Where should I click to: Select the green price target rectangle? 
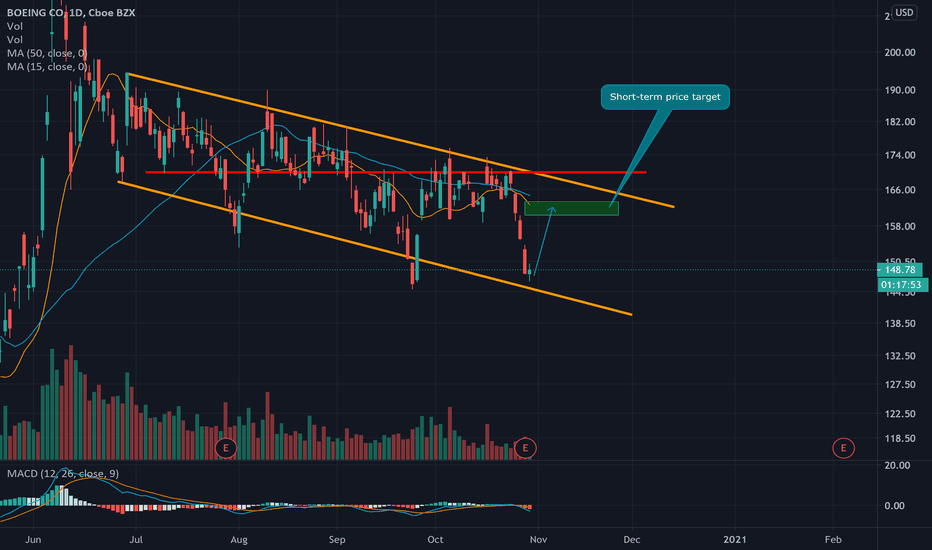coord(571,208)
